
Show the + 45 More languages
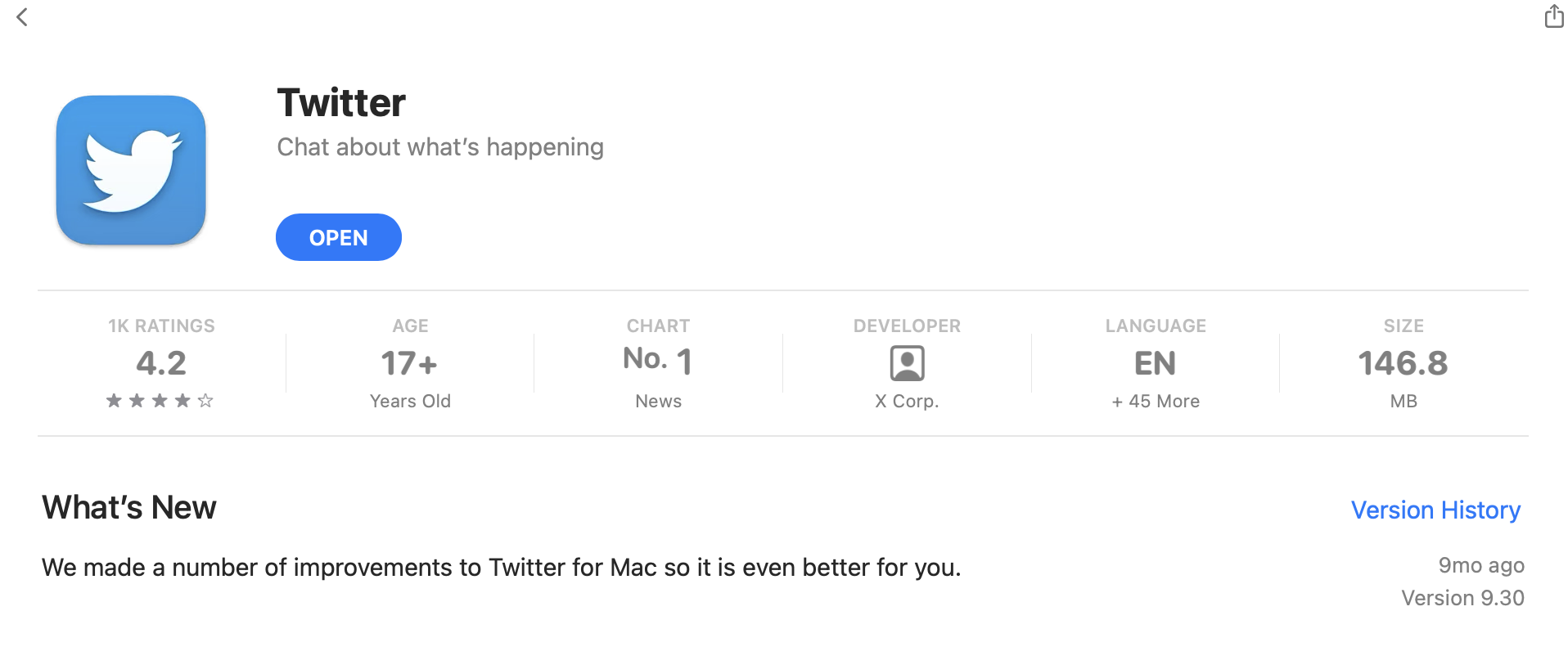(1156, 402)
